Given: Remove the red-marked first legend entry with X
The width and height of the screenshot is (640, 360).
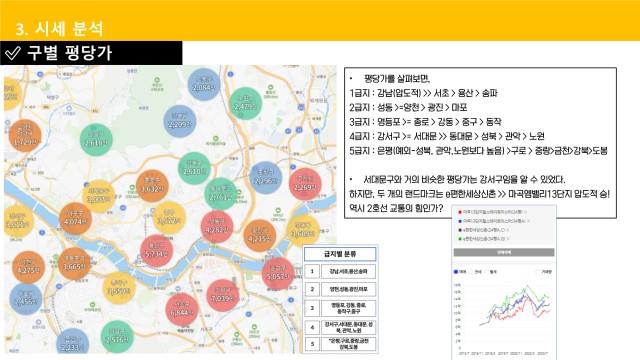Looking at the screenshot, I should 525,212.
